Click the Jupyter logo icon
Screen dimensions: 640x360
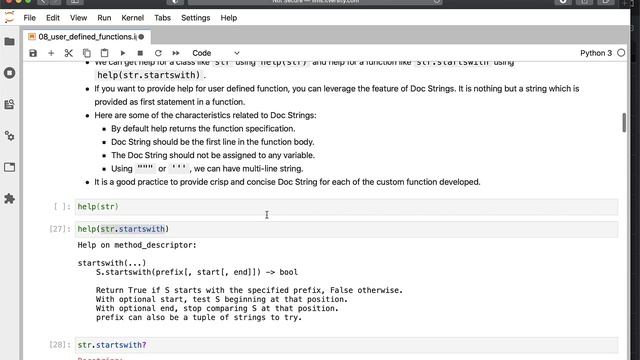pos(9,18)
